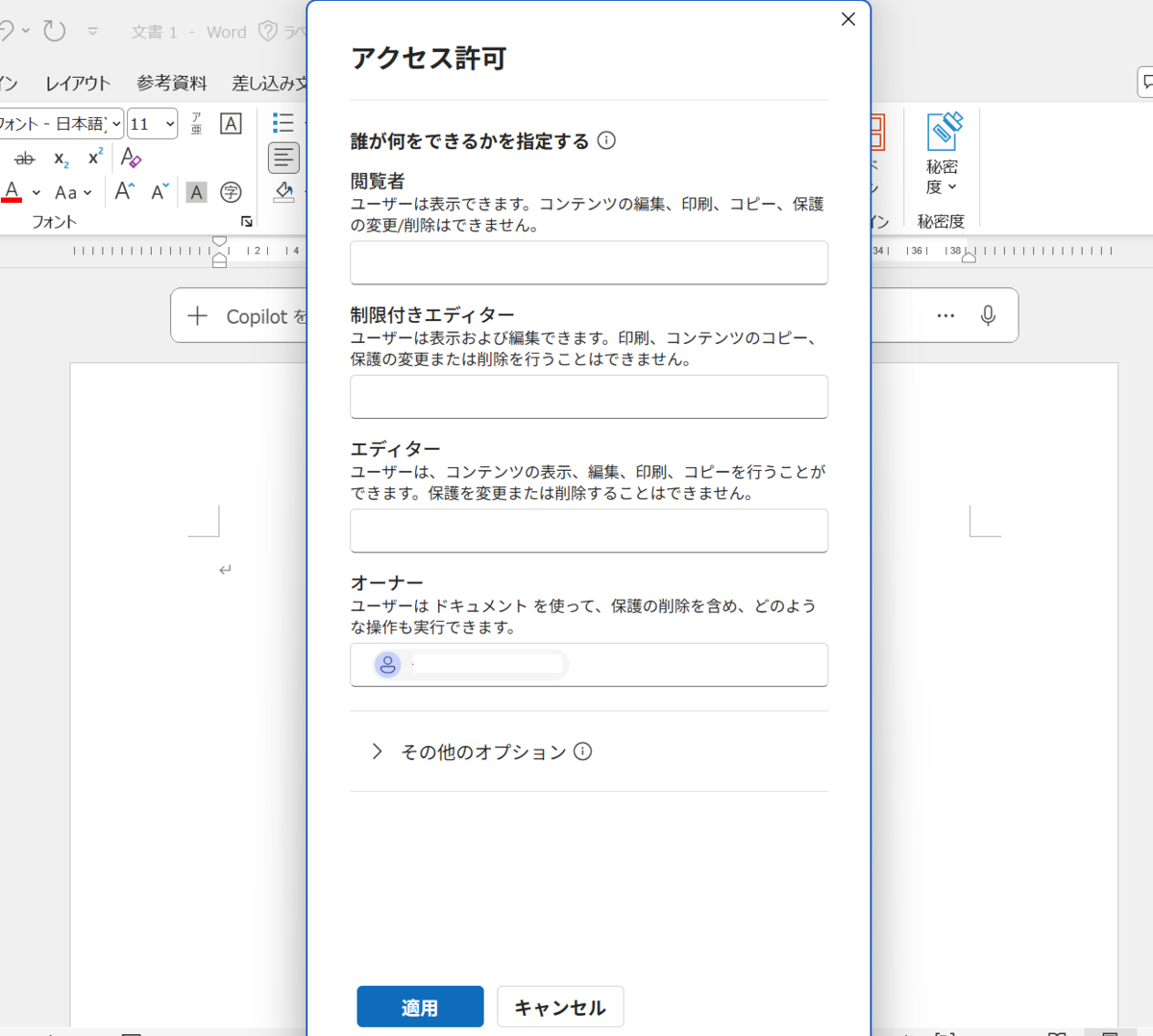
Task: Open the font color dropdown arrow
Action: click(x=37, y=193)
